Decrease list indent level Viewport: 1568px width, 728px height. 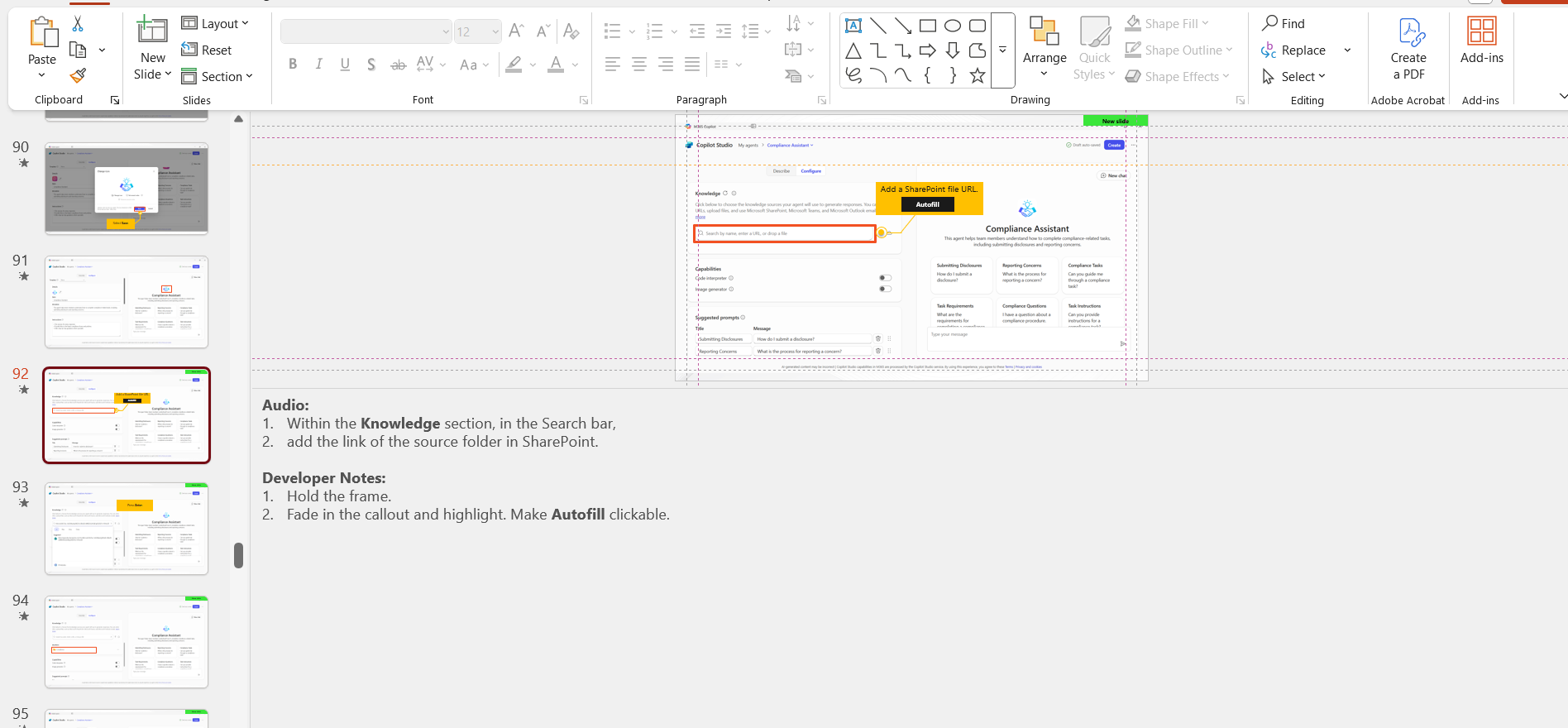697,31
